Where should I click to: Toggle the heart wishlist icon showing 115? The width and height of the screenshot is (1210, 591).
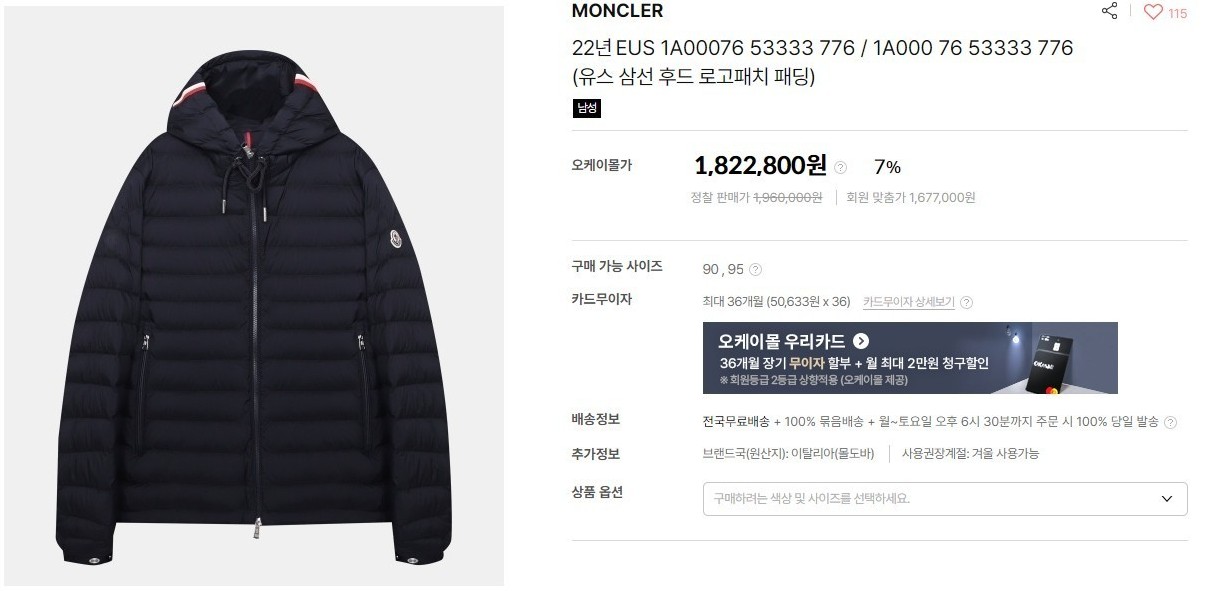coord(1153,12)
